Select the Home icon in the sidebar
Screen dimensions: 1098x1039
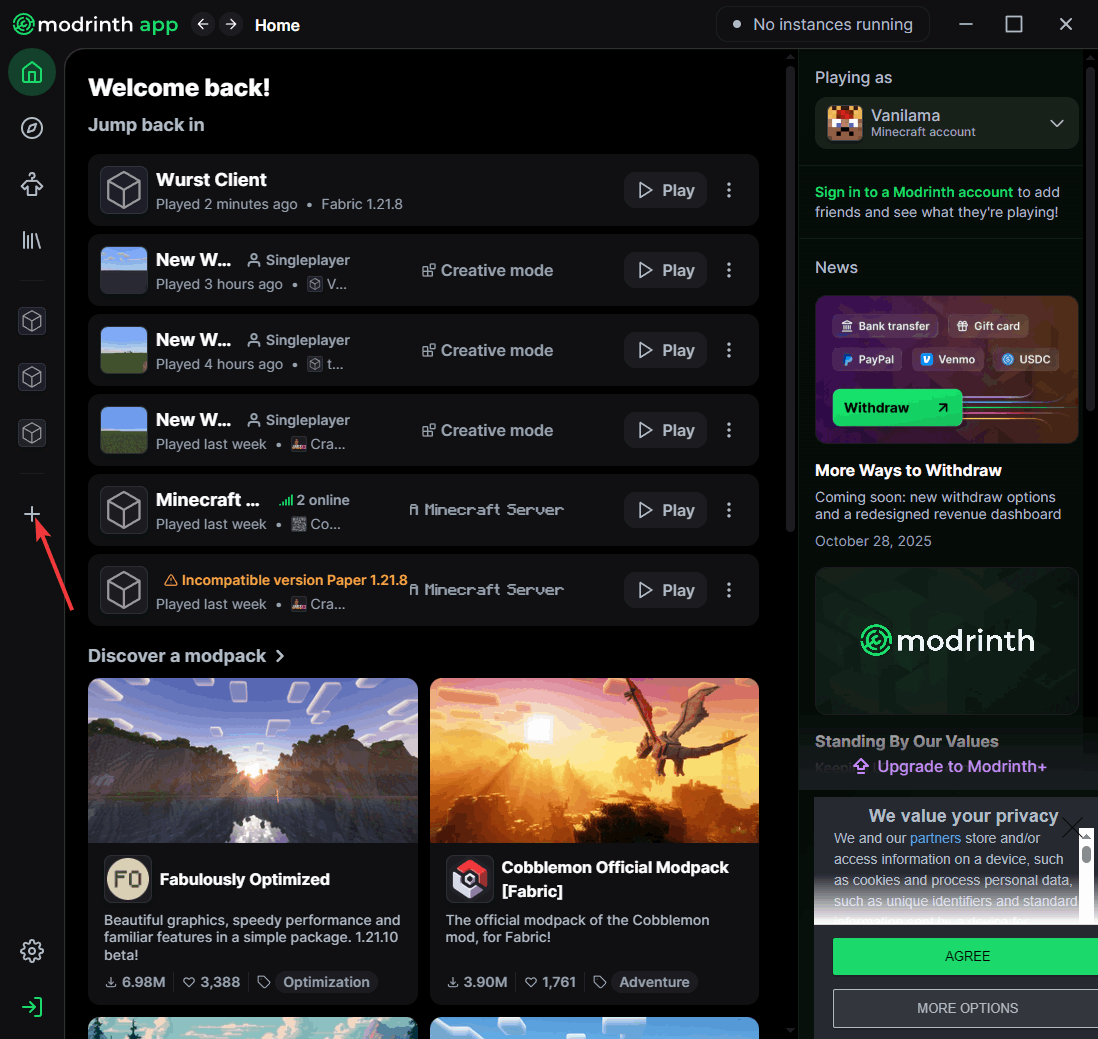pyautogui.click(x=31, y=72)
